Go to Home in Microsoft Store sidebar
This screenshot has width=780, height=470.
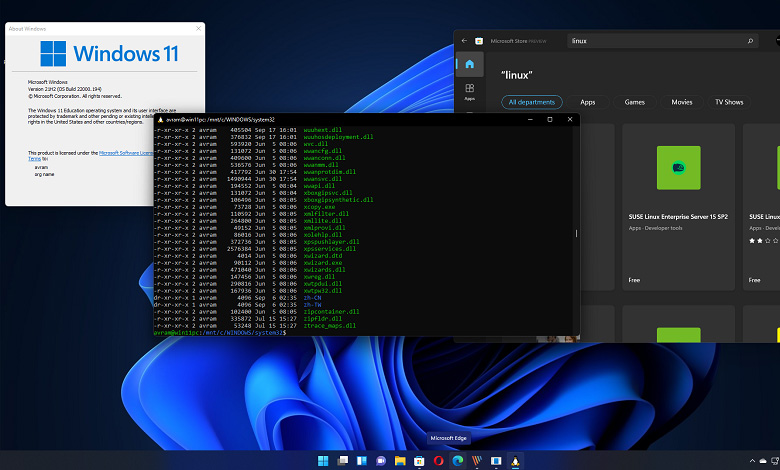[x=469, y=65]
